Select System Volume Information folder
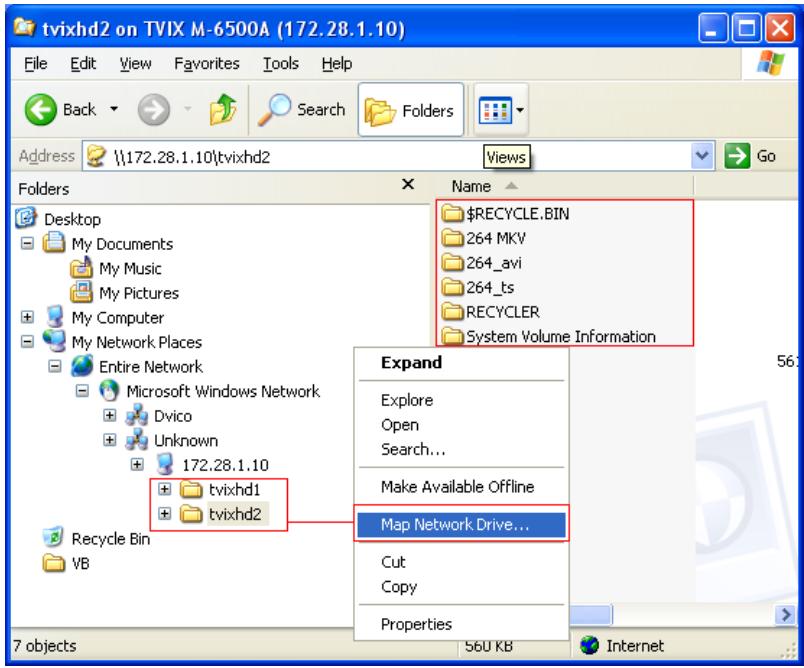 (x=549, y=336)
